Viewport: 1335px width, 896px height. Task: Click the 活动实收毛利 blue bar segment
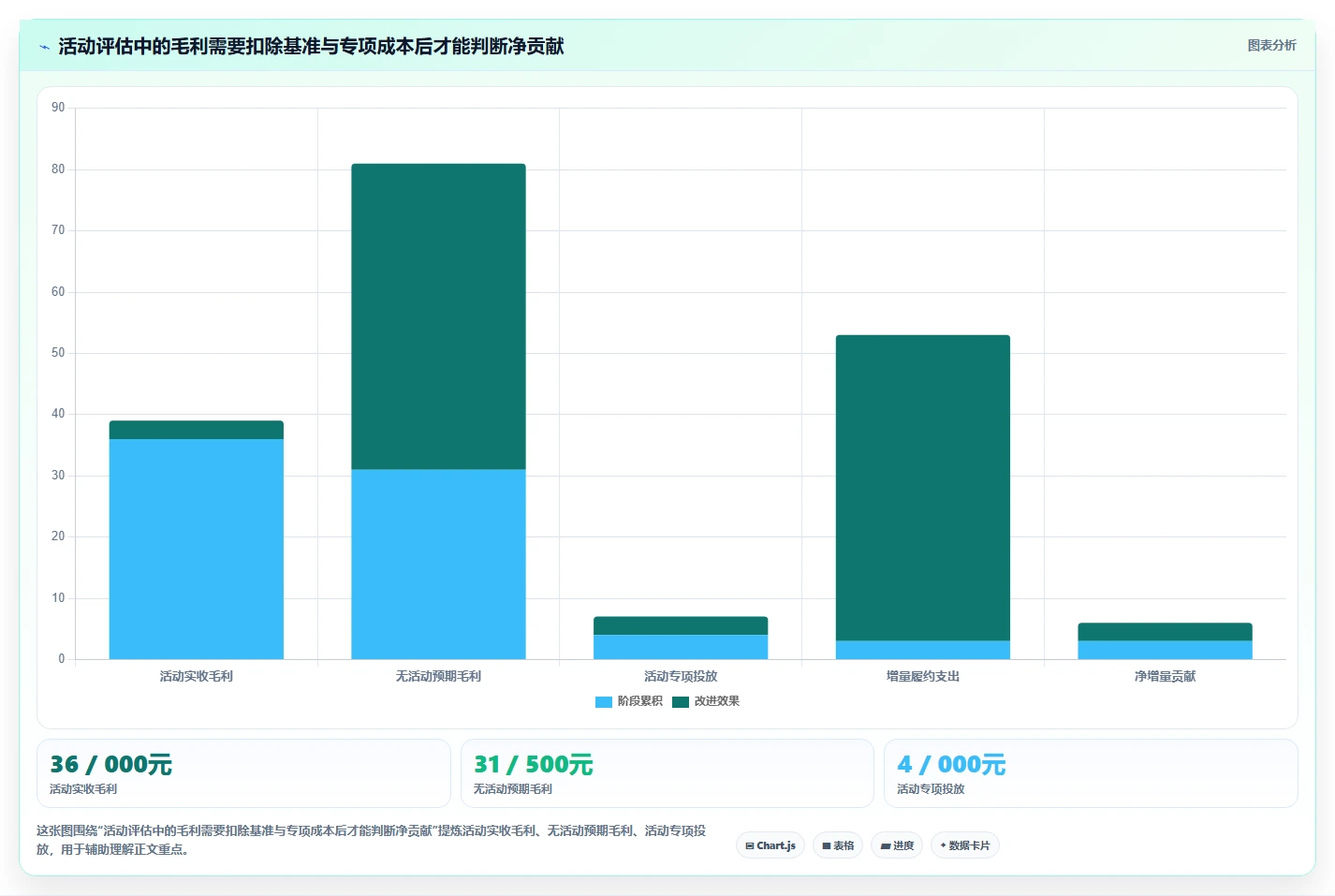point(197,549)
